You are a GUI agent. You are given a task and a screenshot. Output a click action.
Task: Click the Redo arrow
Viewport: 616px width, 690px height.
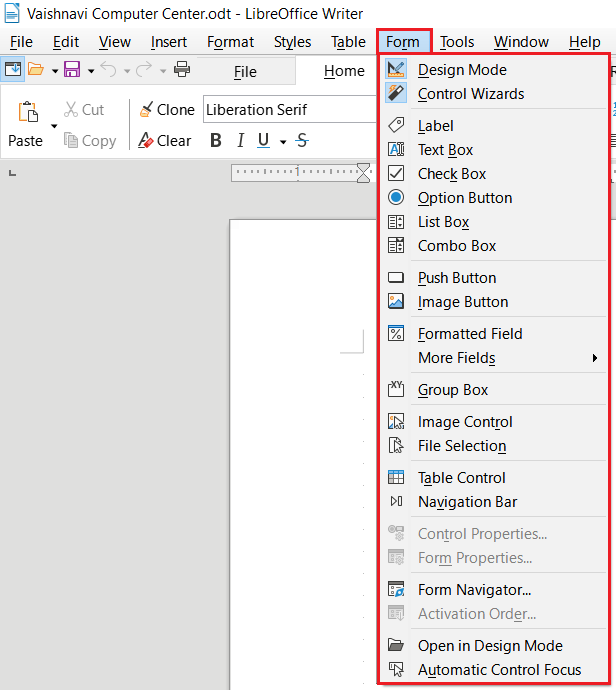point(144,69)
